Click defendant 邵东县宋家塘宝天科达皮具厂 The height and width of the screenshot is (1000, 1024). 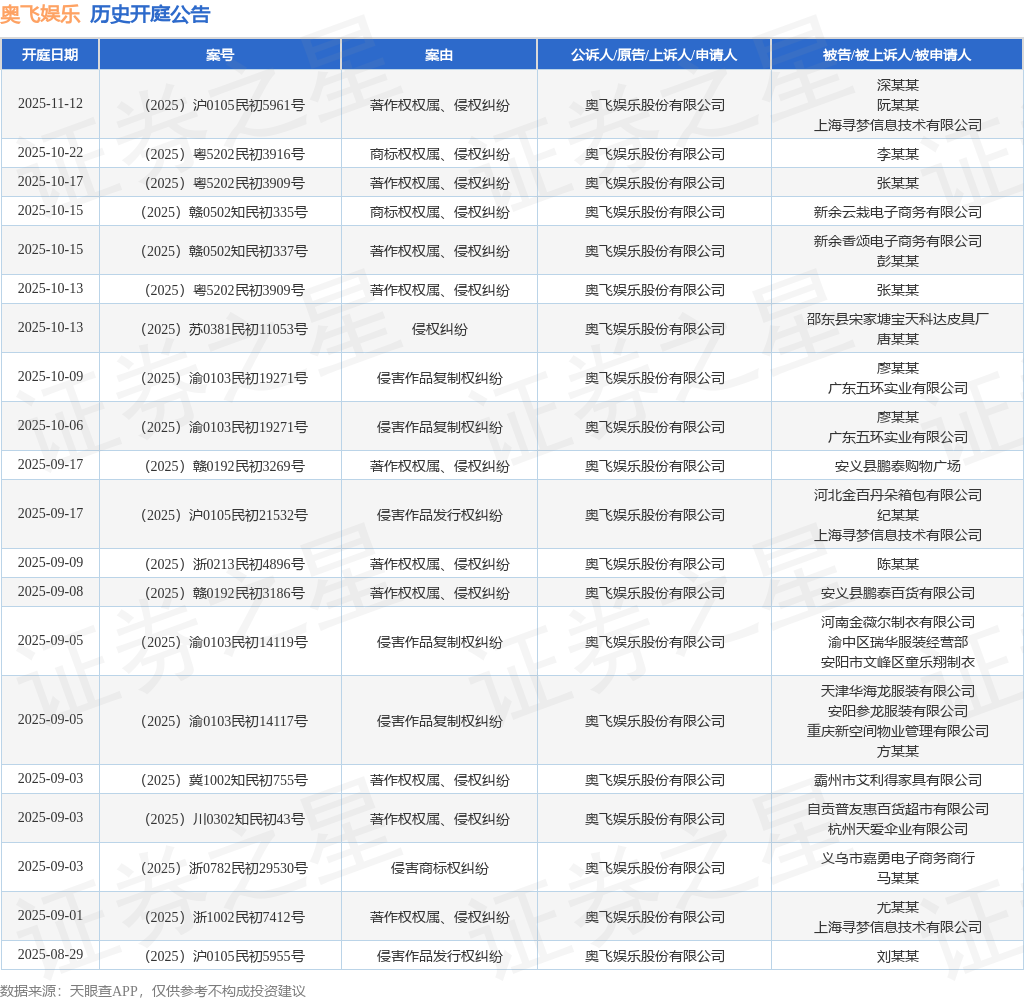[x=897, y=319]
